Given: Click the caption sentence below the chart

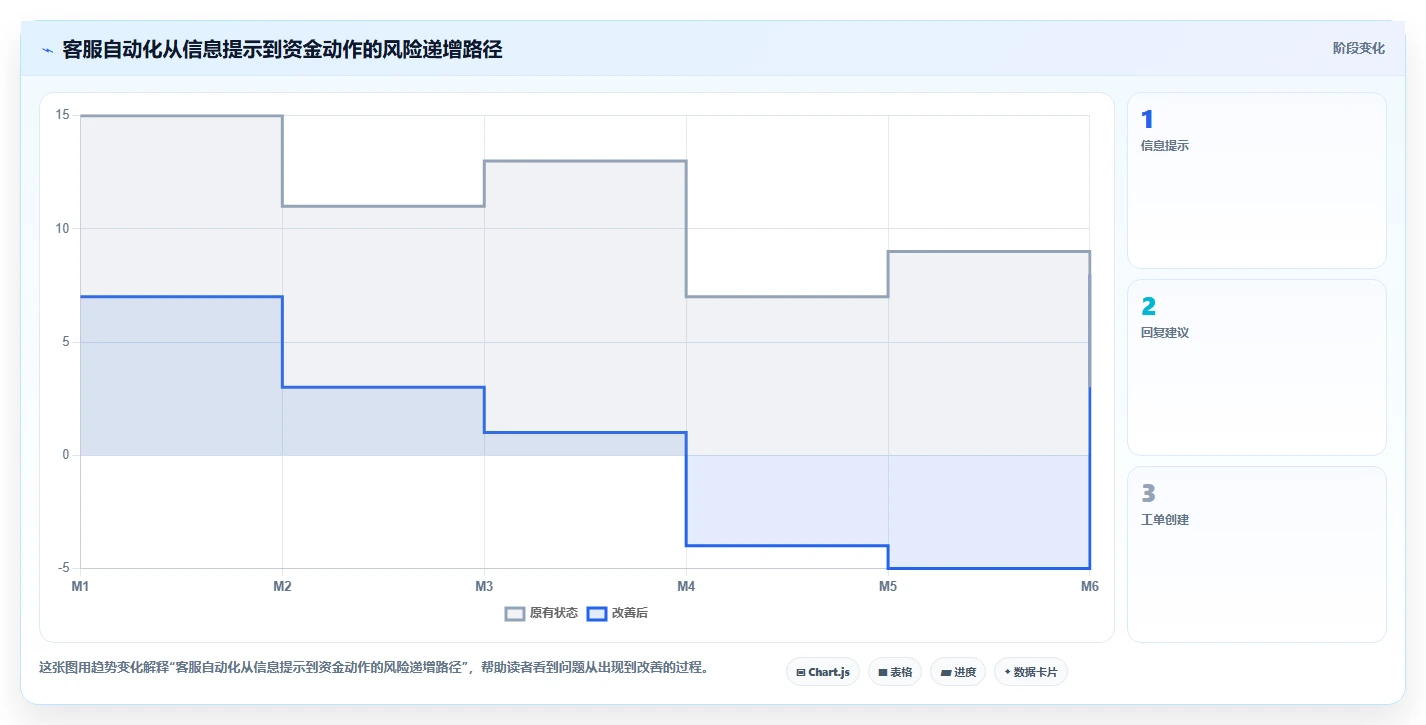Looking at the screenshot, I should (374, 668).
